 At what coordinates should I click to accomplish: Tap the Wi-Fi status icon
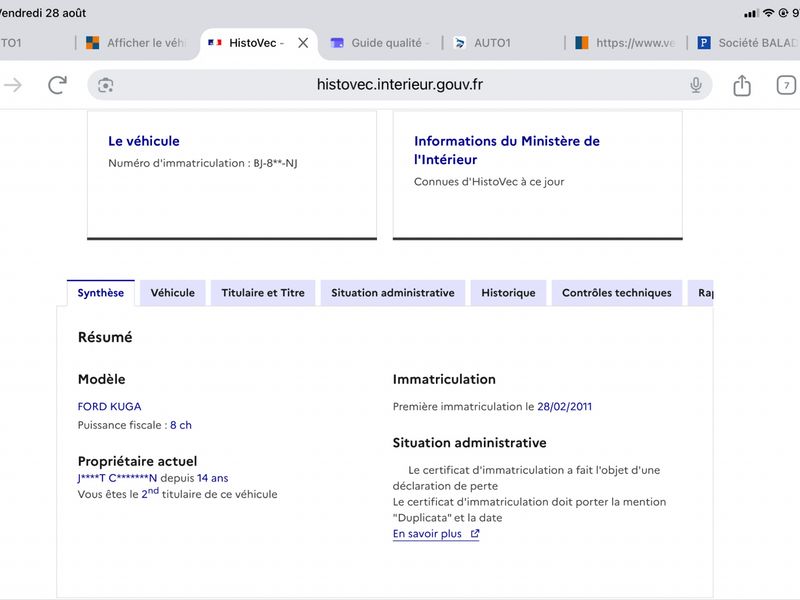pos(768,13)
